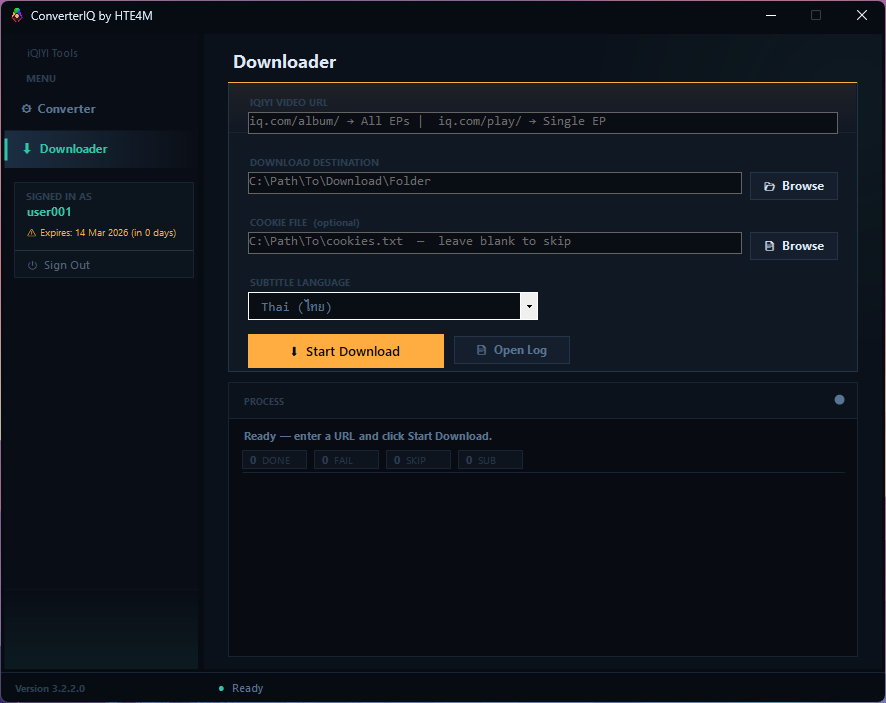Open the Thai subtitle language combo box
The height and width of the screenshot is (703, 886).
[x=393, y=306]
